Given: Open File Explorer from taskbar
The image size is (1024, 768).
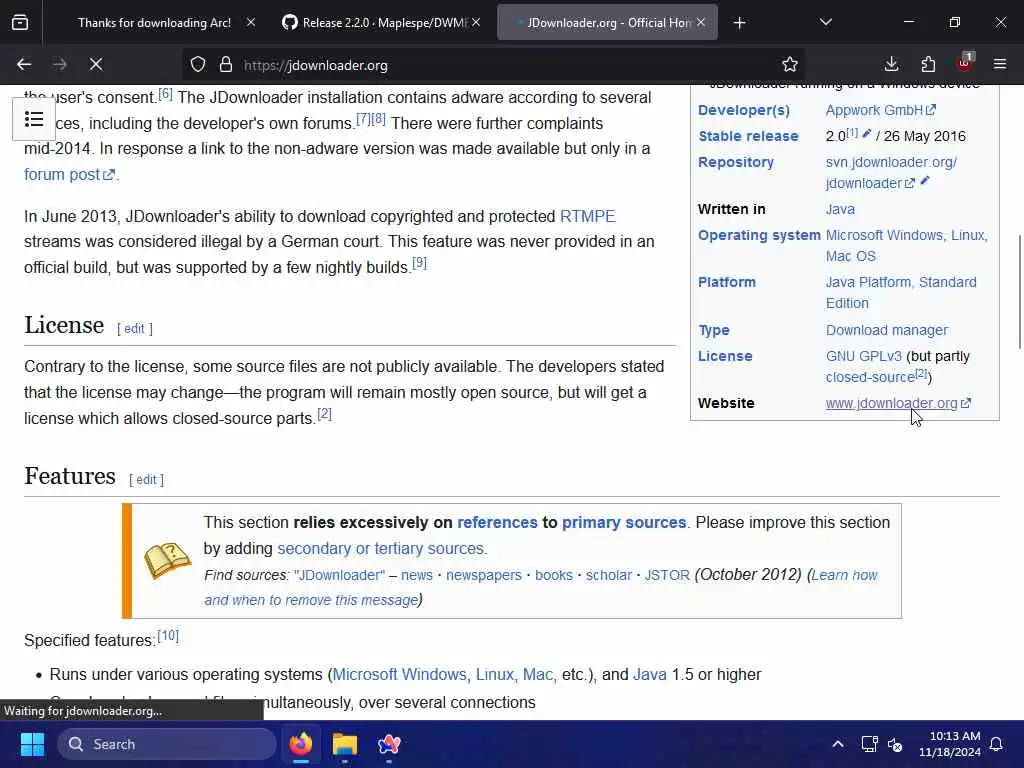Looking at the screenshot, I should (x=345, y=744).
